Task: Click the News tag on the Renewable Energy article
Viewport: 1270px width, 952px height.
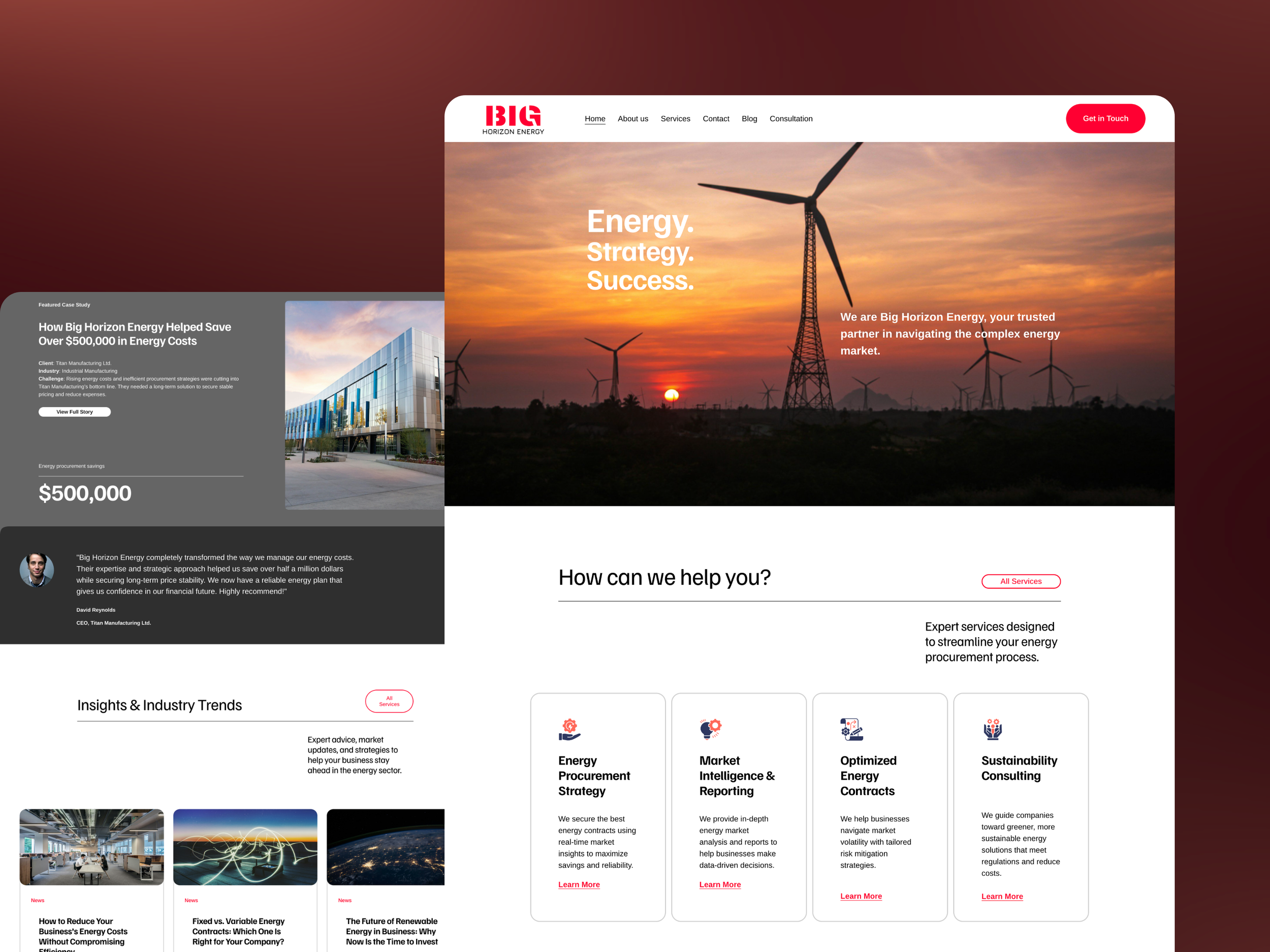Action: pos(344,900)
